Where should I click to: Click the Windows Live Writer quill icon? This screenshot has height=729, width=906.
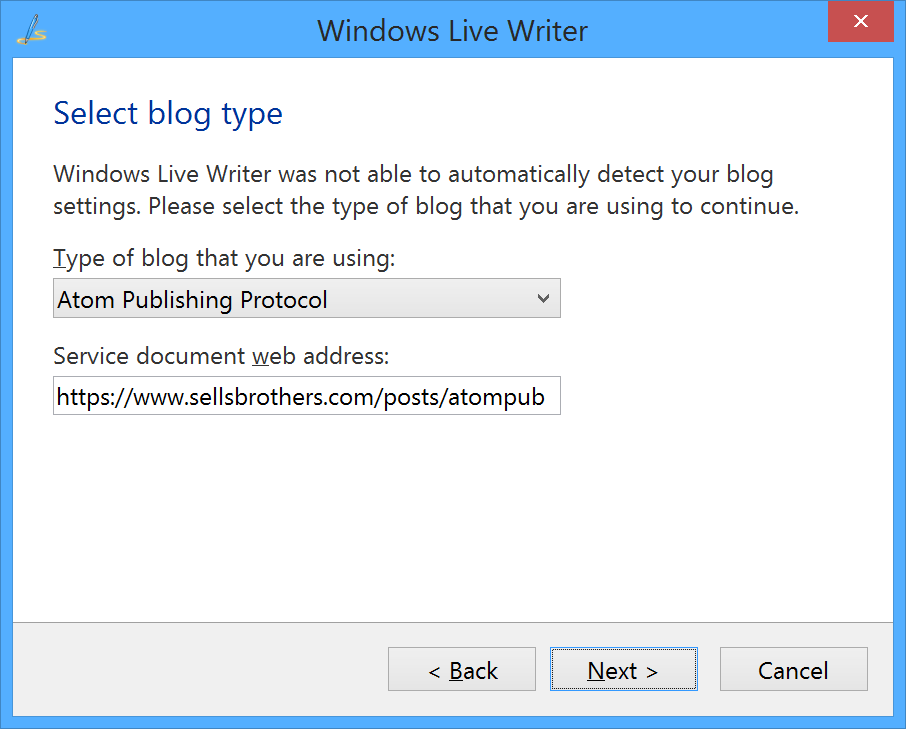point(32,30)
